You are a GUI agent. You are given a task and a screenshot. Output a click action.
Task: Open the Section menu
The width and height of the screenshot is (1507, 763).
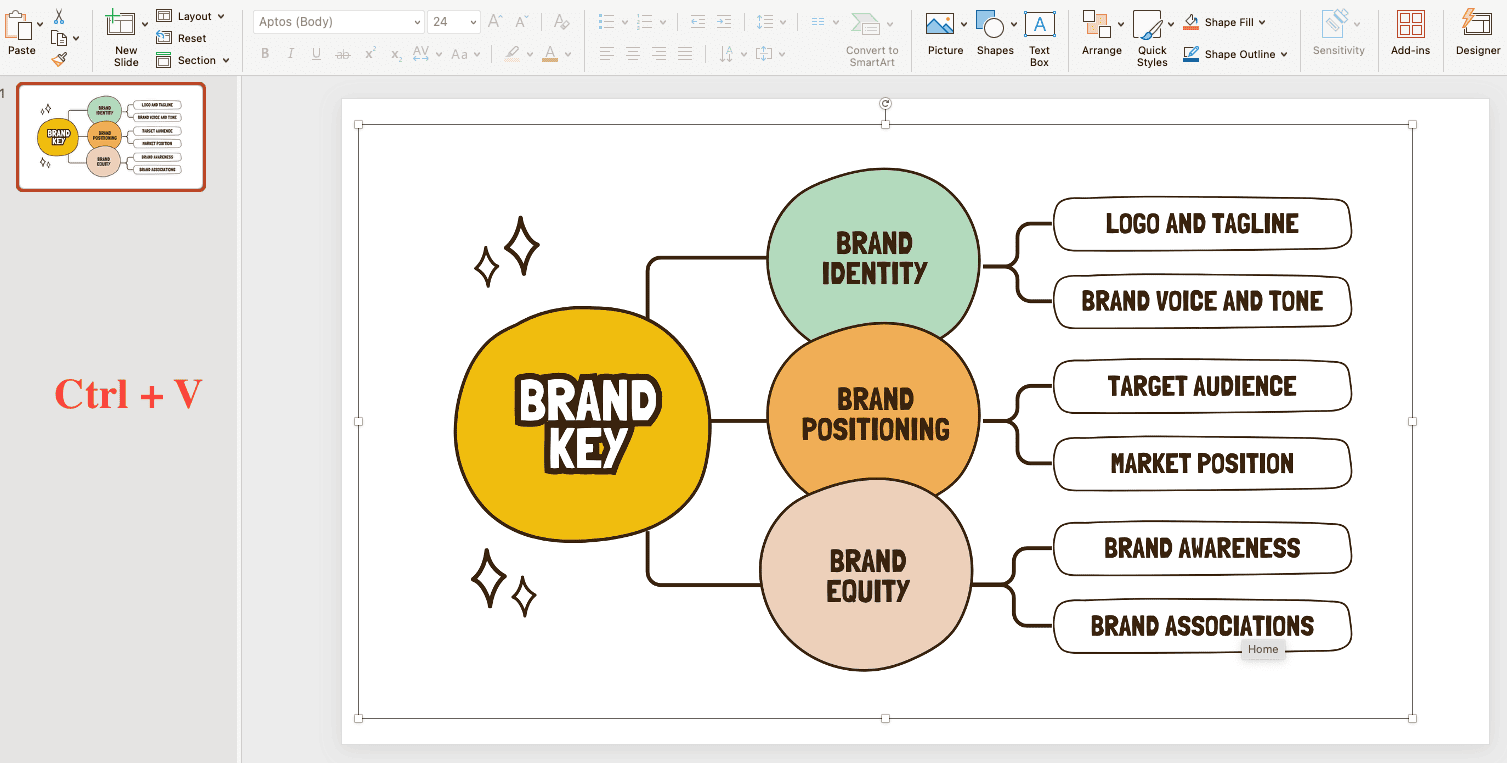(193, 60)
